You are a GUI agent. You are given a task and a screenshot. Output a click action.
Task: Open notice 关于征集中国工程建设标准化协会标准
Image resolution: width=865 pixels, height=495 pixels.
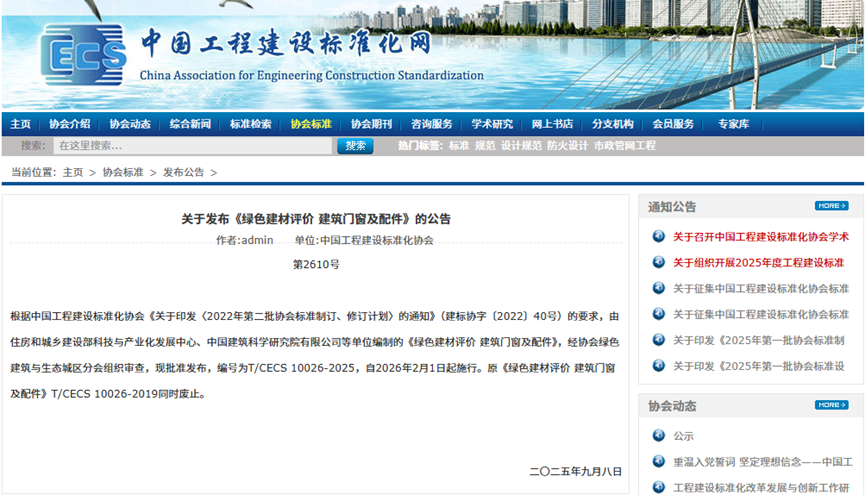click(x=760, y=289)
